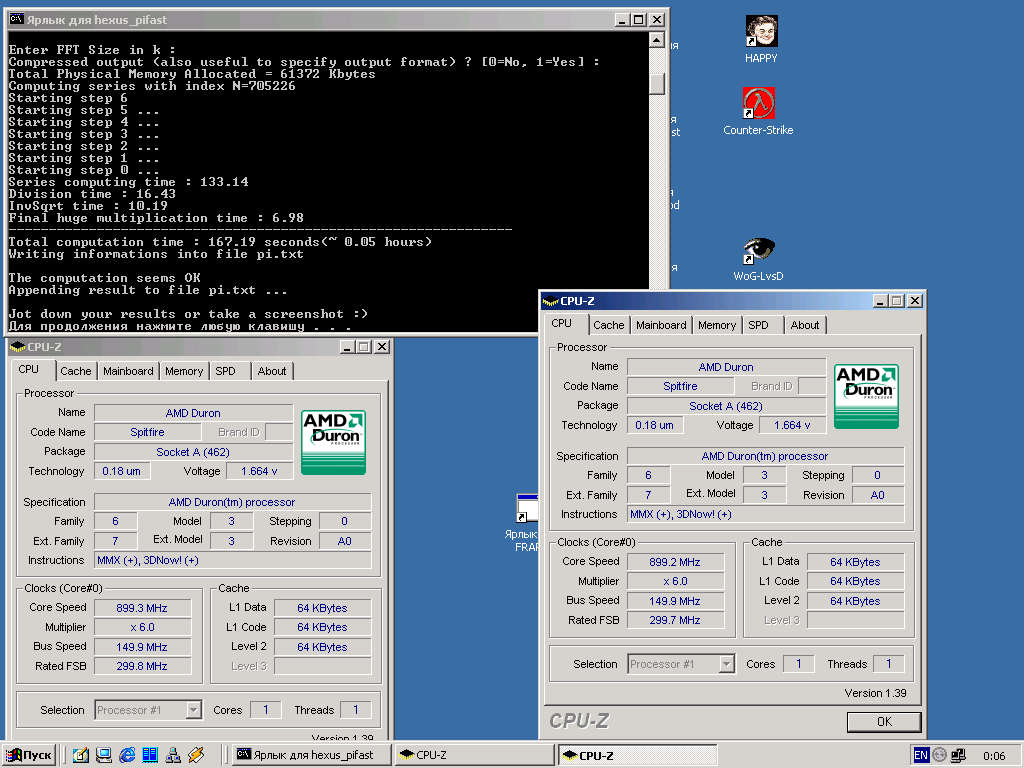Image resolution: width=1024 pixels, height=768 pixels.
Task: Click the EN language indicator in tray
Action: click(921, 755)
